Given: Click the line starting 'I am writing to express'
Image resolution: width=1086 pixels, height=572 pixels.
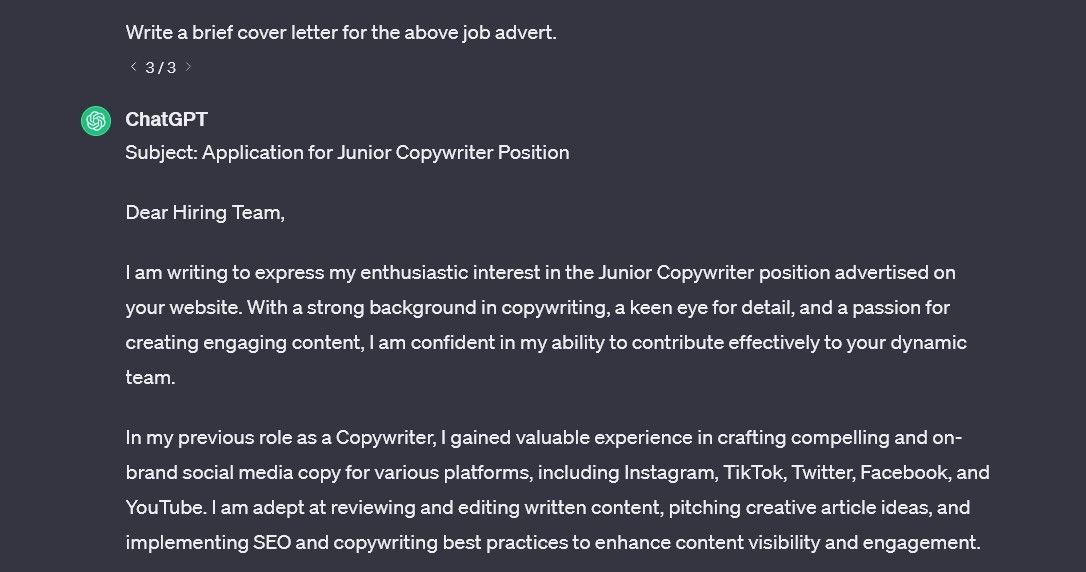Looking at the screenshot, I should coord(540,272).
